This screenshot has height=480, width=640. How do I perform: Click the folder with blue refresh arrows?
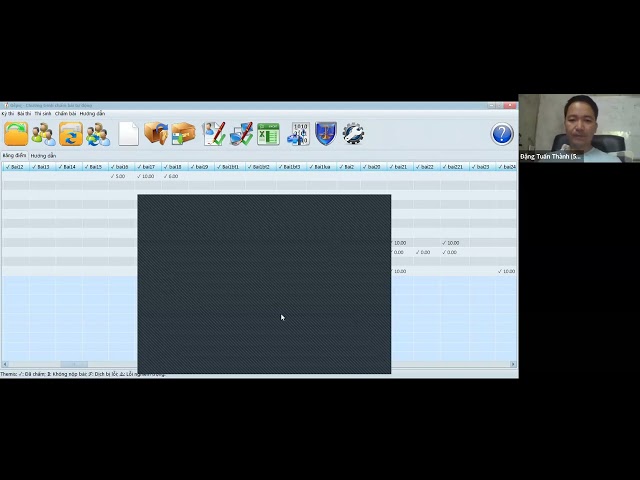pos(71,134)
